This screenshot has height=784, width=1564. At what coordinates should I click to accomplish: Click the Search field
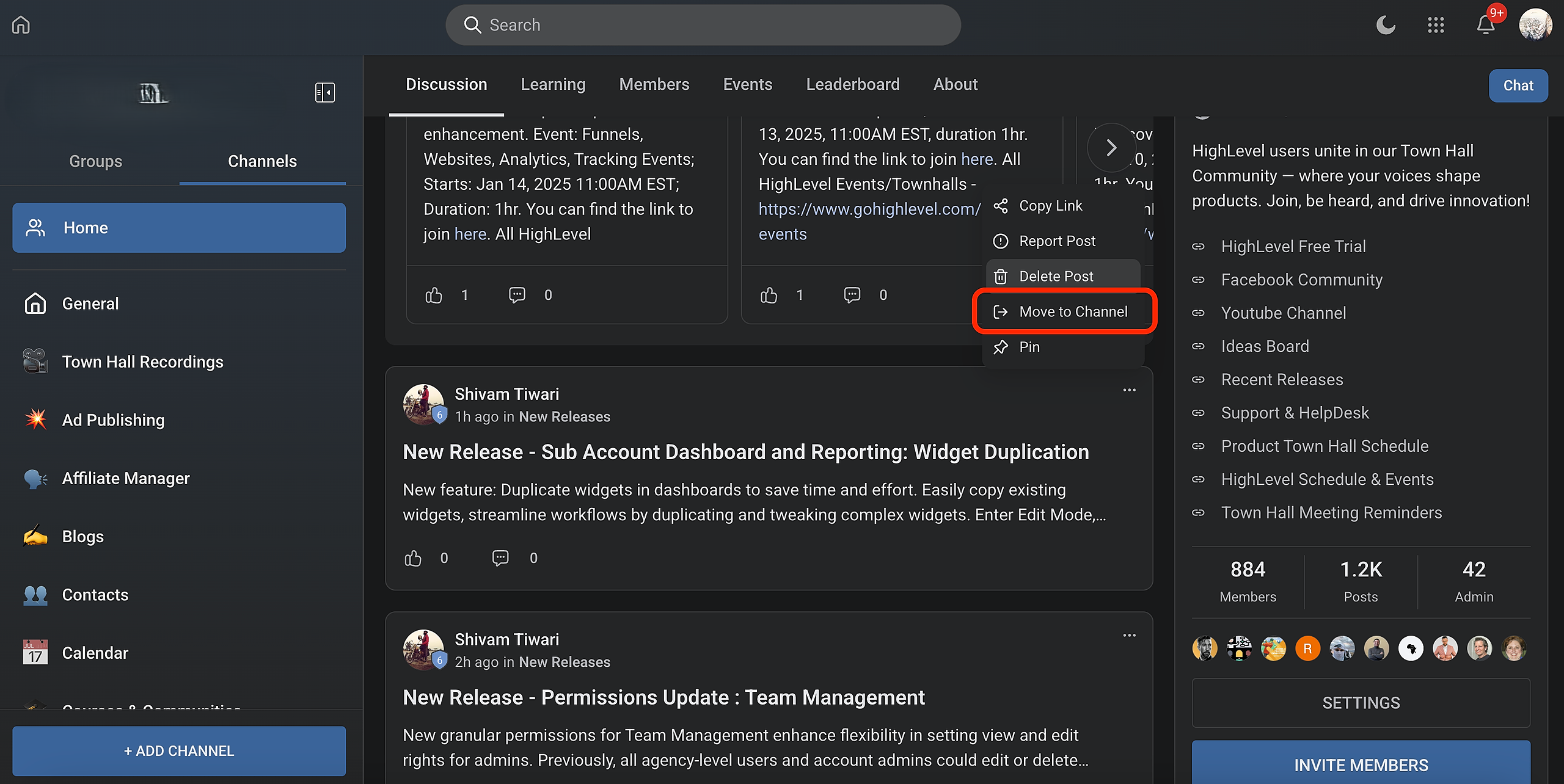[x=703, y=25]
